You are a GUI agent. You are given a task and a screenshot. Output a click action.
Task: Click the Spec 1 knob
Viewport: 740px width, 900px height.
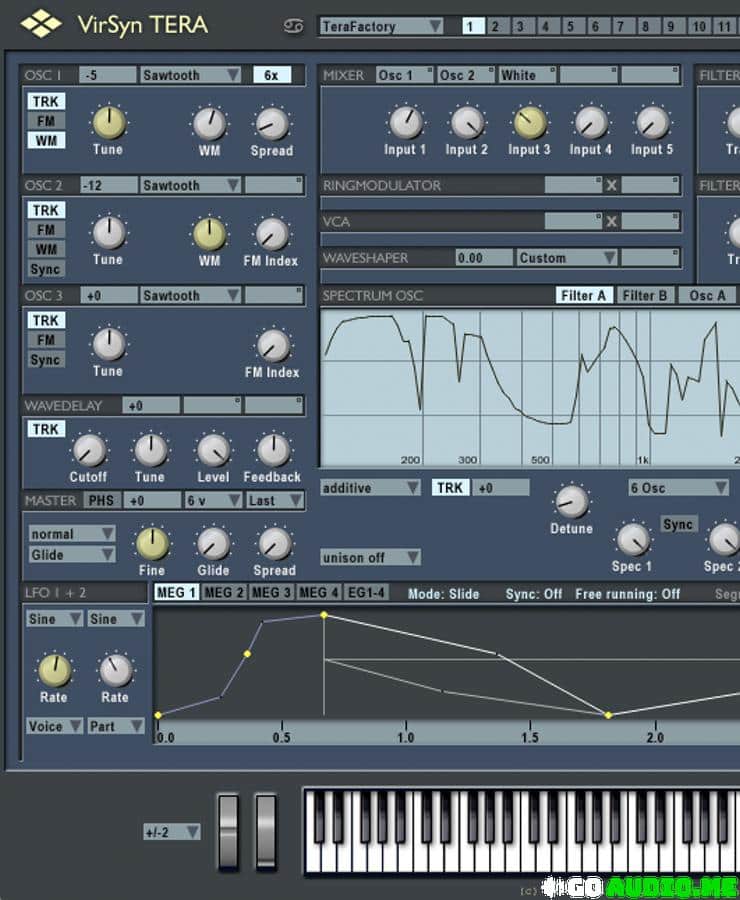(633, 540)
